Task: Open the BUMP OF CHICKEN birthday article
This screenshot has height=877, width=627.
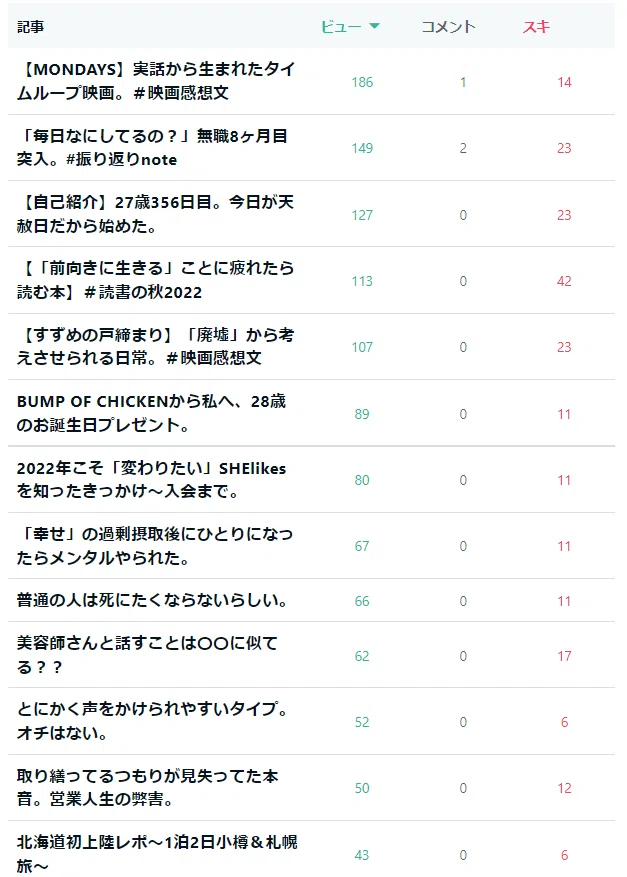Action: tap(151, 413)
